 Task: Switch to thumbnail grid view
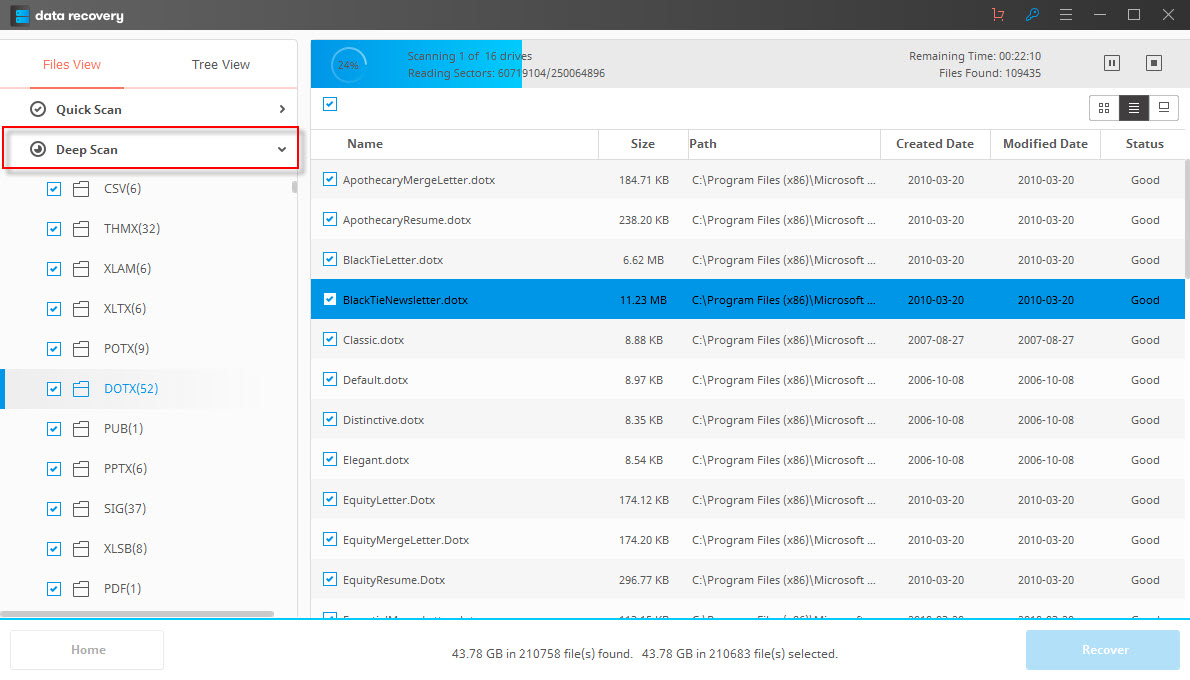coord(1104,108)
